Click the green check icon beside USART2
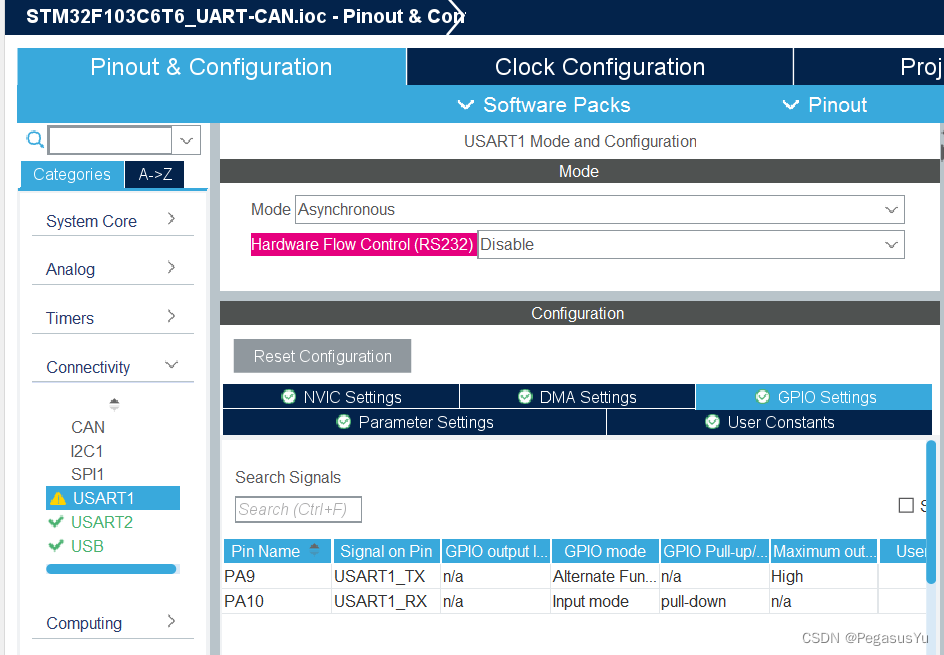 pyautogui.click(x=57, y=522)
